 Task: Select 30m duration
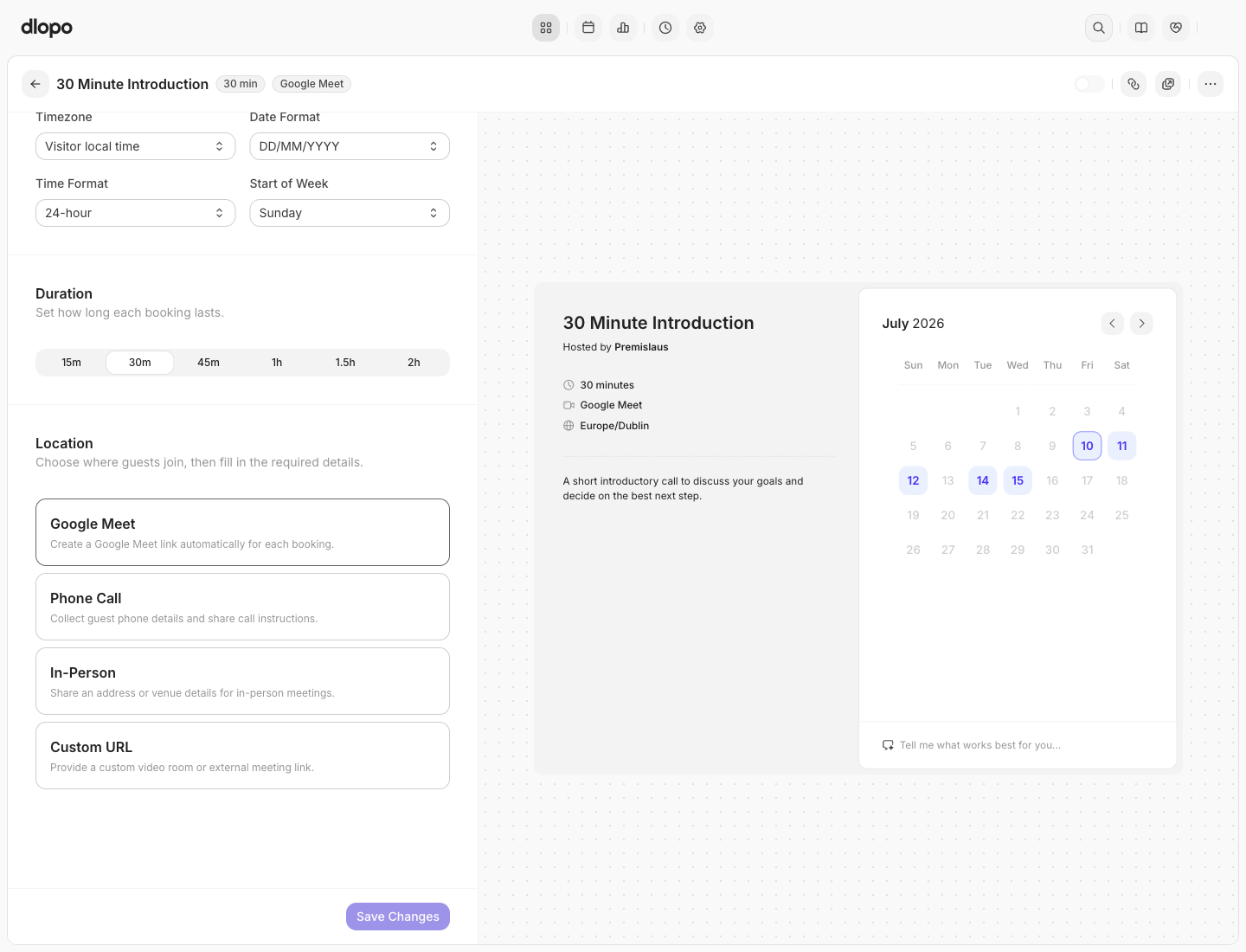[x=140, y=363]
